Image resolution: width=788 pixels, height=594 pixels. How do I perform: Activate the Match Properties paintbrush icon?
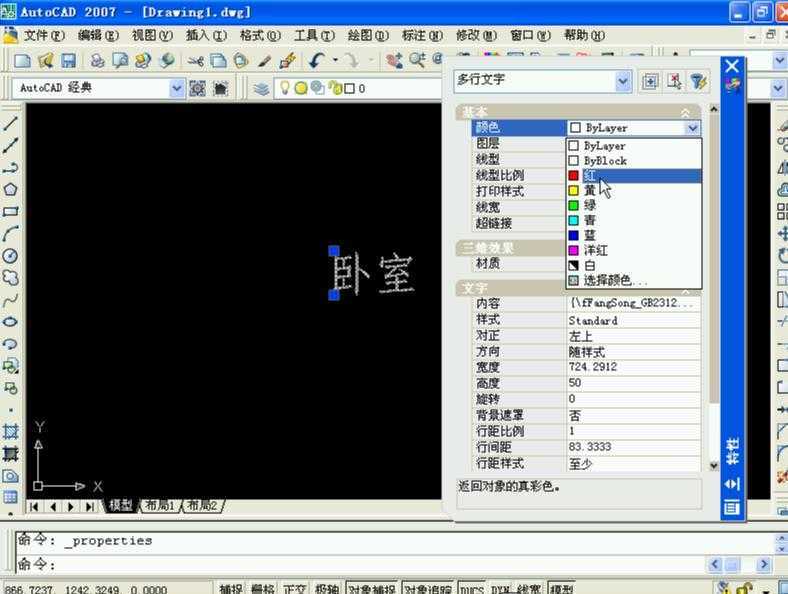[263, 61]
